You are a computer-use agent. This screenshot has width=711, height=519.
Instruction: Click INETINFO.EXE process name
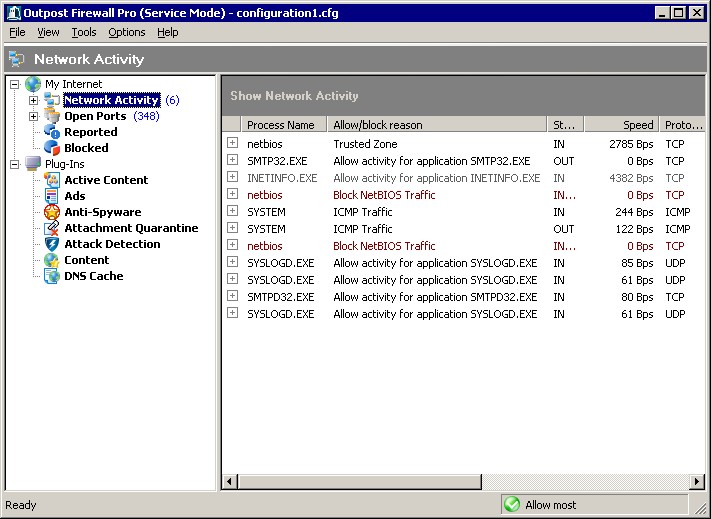[x=282, y=178]
